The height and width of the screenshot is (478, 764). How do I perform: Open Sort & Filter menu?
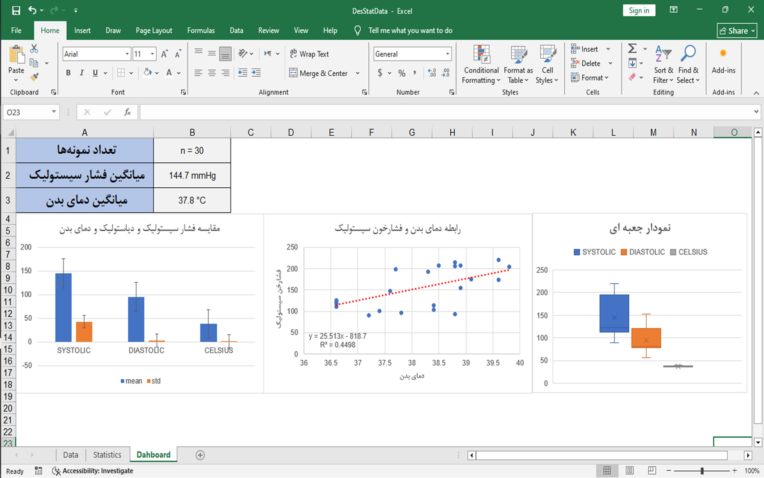(x=663, y=65)
